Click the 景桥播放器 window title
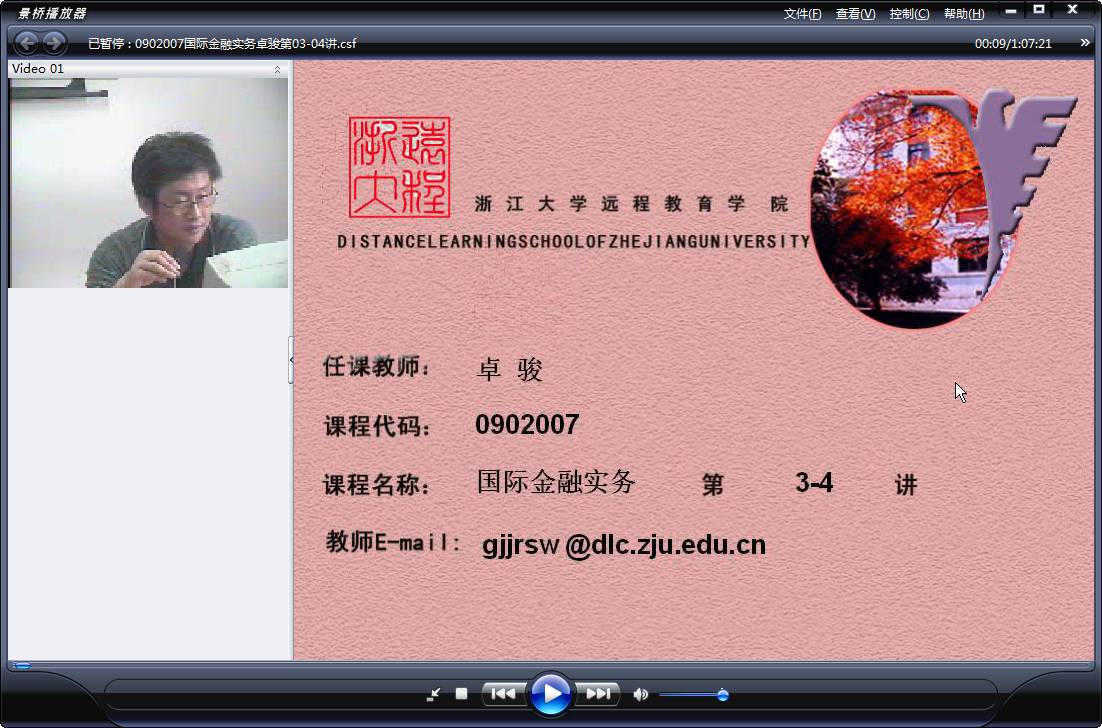Viewport: 1102px width, 728px height. tap(51, 13)
